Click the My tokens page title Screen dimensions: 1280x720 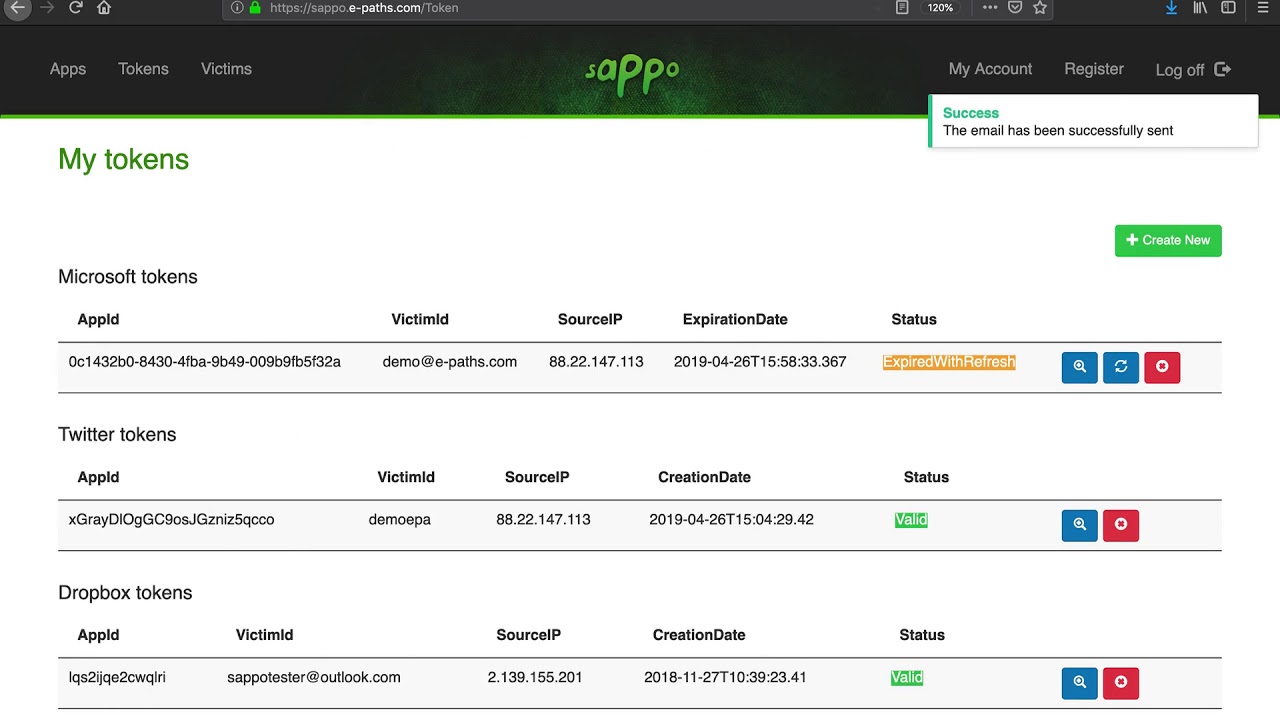click(124, 159)
